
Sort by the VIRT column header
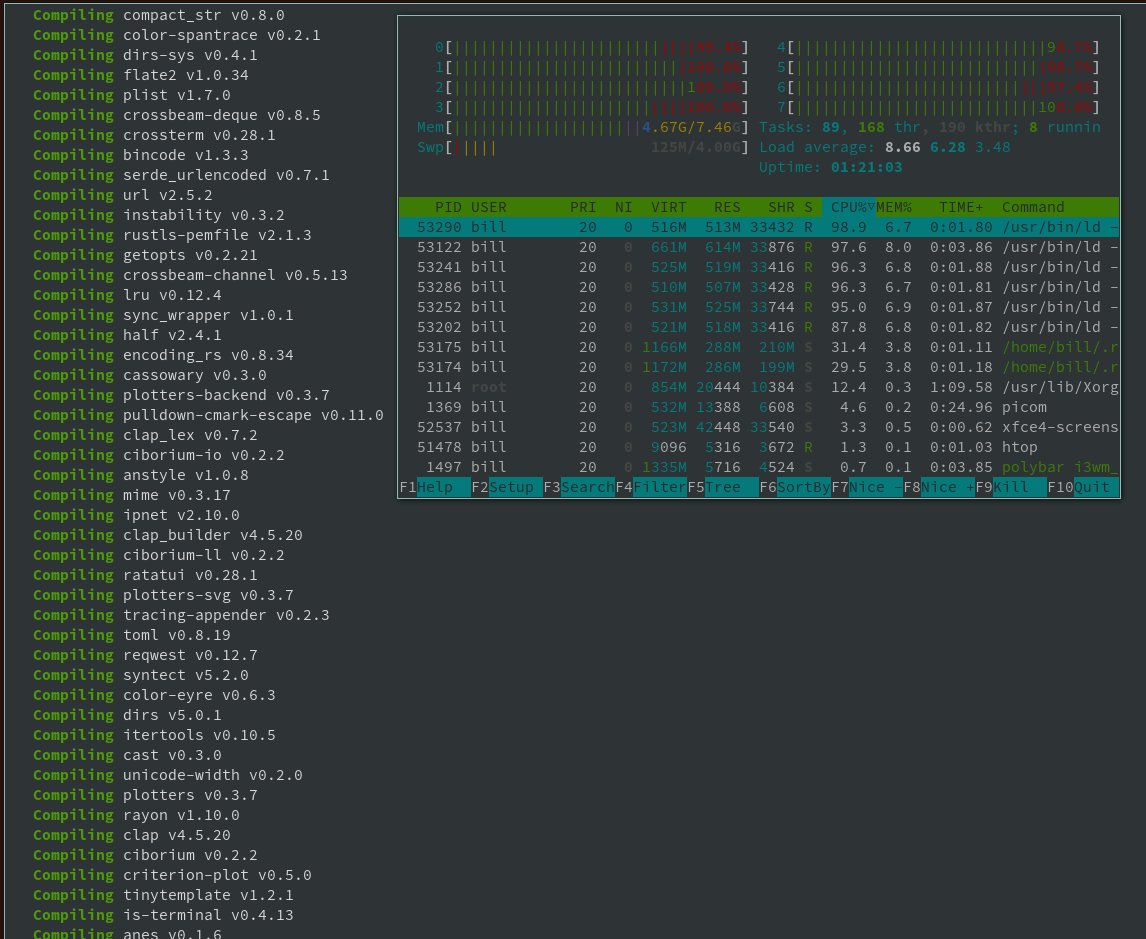click(669, 208)
